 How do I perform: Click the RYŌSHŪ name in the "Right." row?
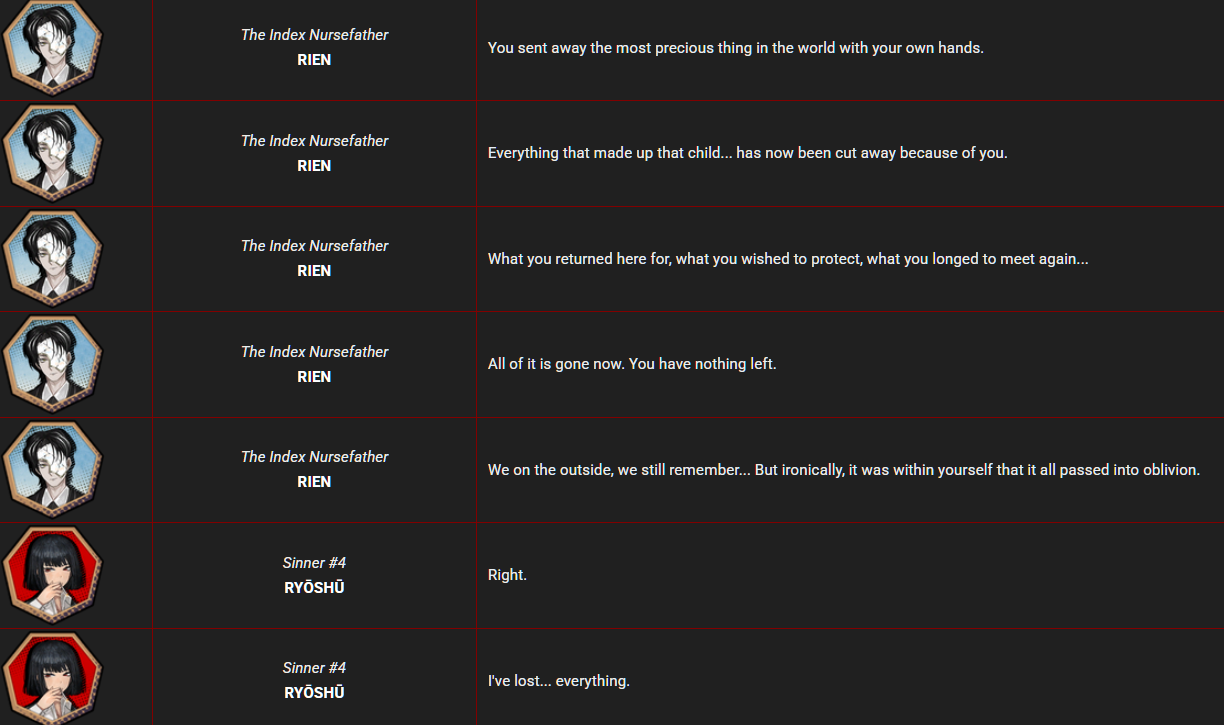314,588
